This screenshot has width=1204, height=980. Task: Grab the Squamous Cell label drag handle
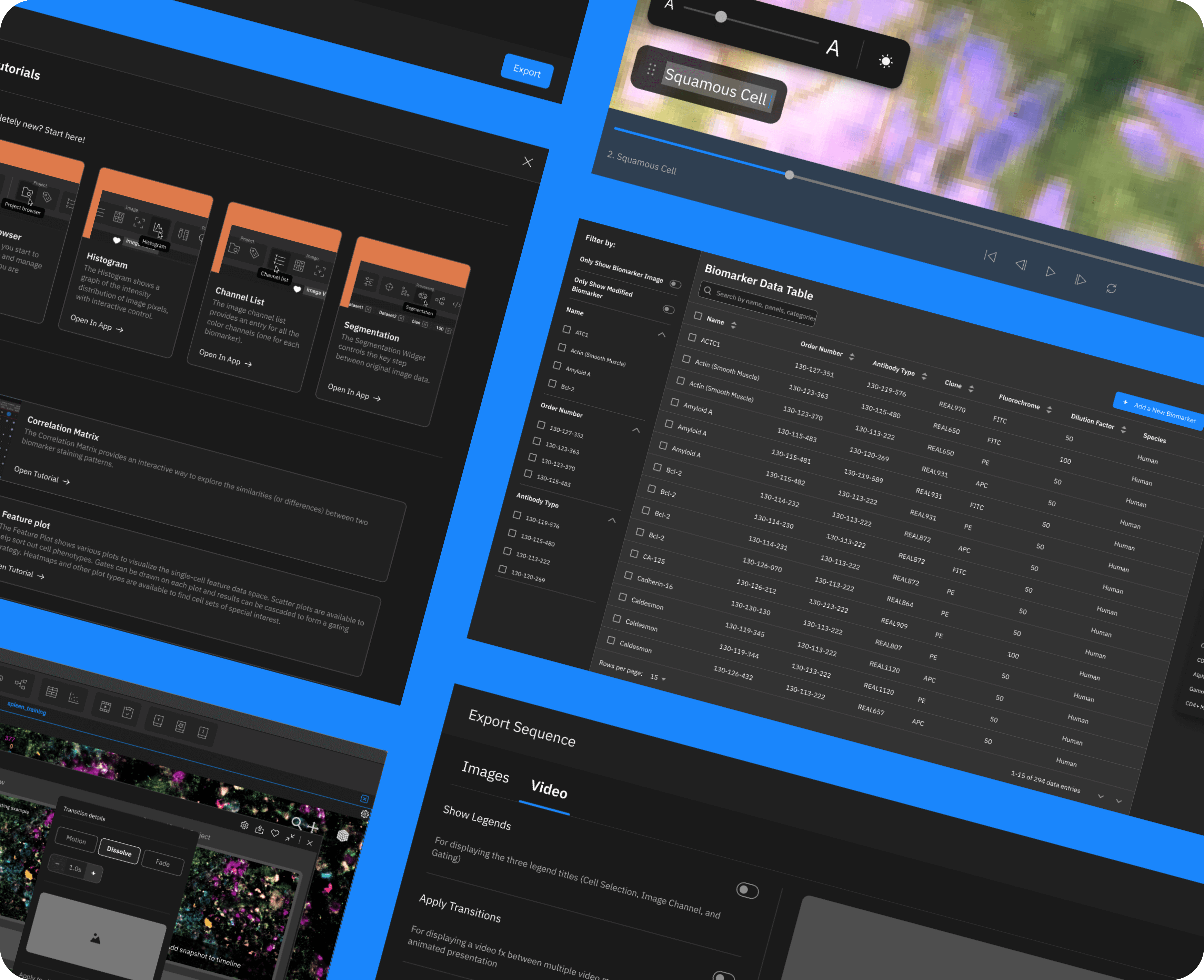pos(651,69)
